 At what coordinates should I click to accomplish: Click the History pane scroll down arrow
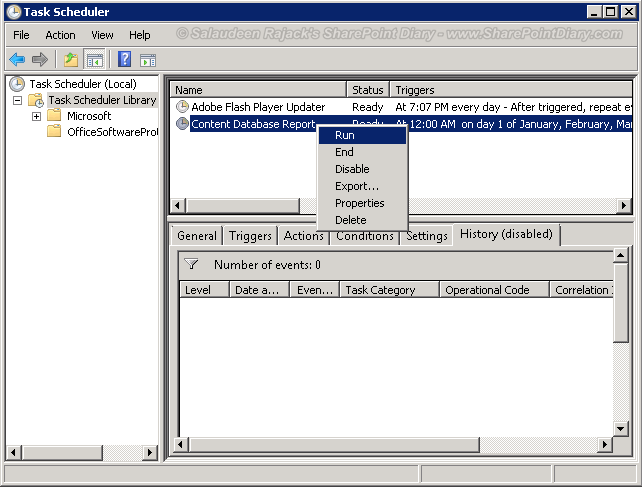point(621,429)
